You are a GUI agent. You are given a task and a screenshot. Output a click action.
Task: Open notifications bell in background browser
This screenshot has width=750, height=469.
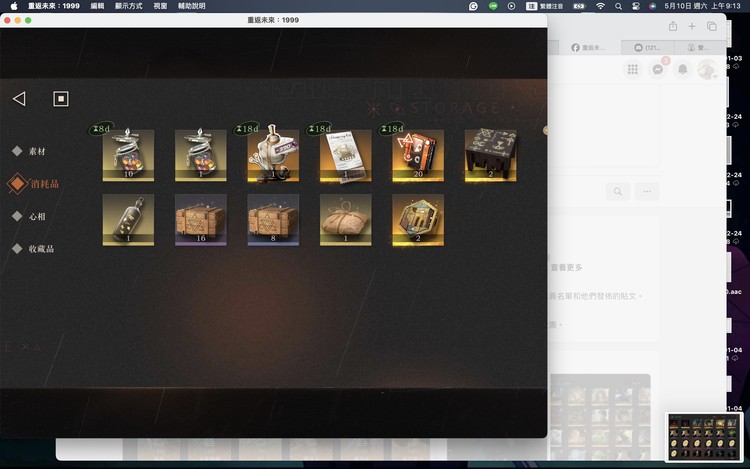pos(683,69)
